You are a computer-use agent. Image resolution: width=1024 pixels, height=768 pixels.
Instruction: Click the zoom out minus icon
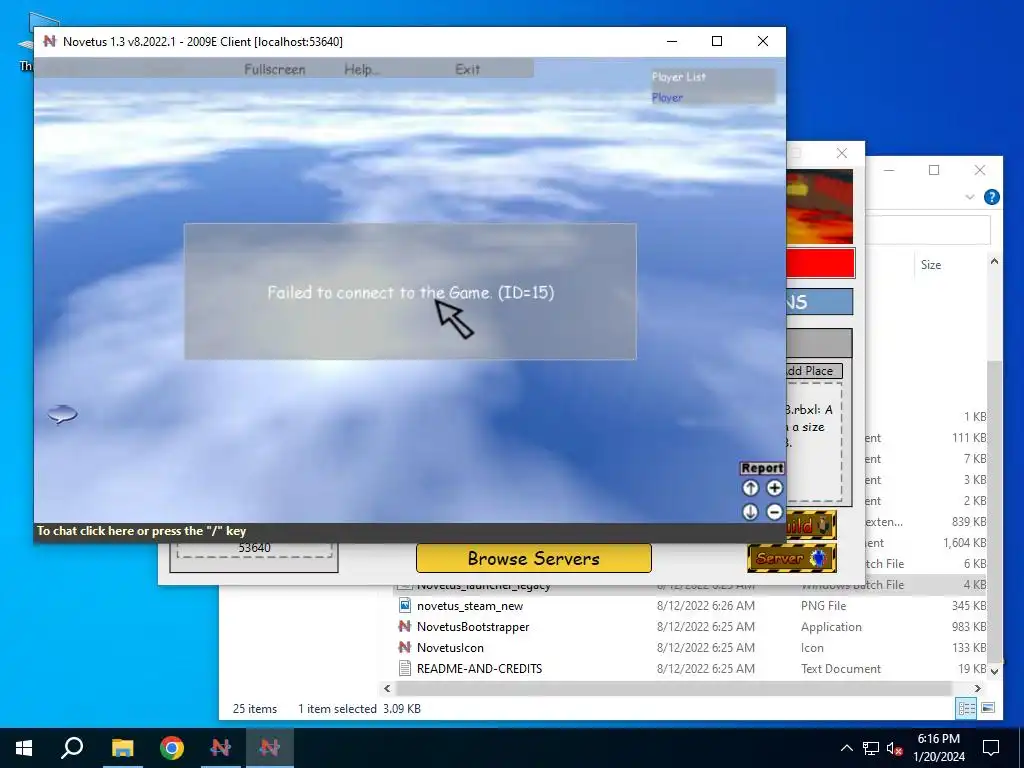pos(775,512)
